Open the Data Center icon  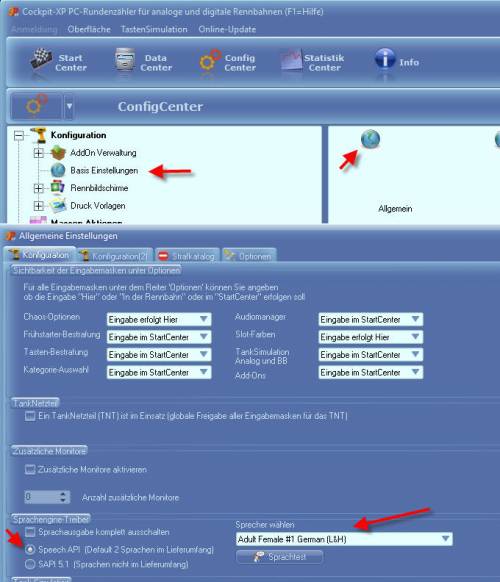tap(124, 59)
